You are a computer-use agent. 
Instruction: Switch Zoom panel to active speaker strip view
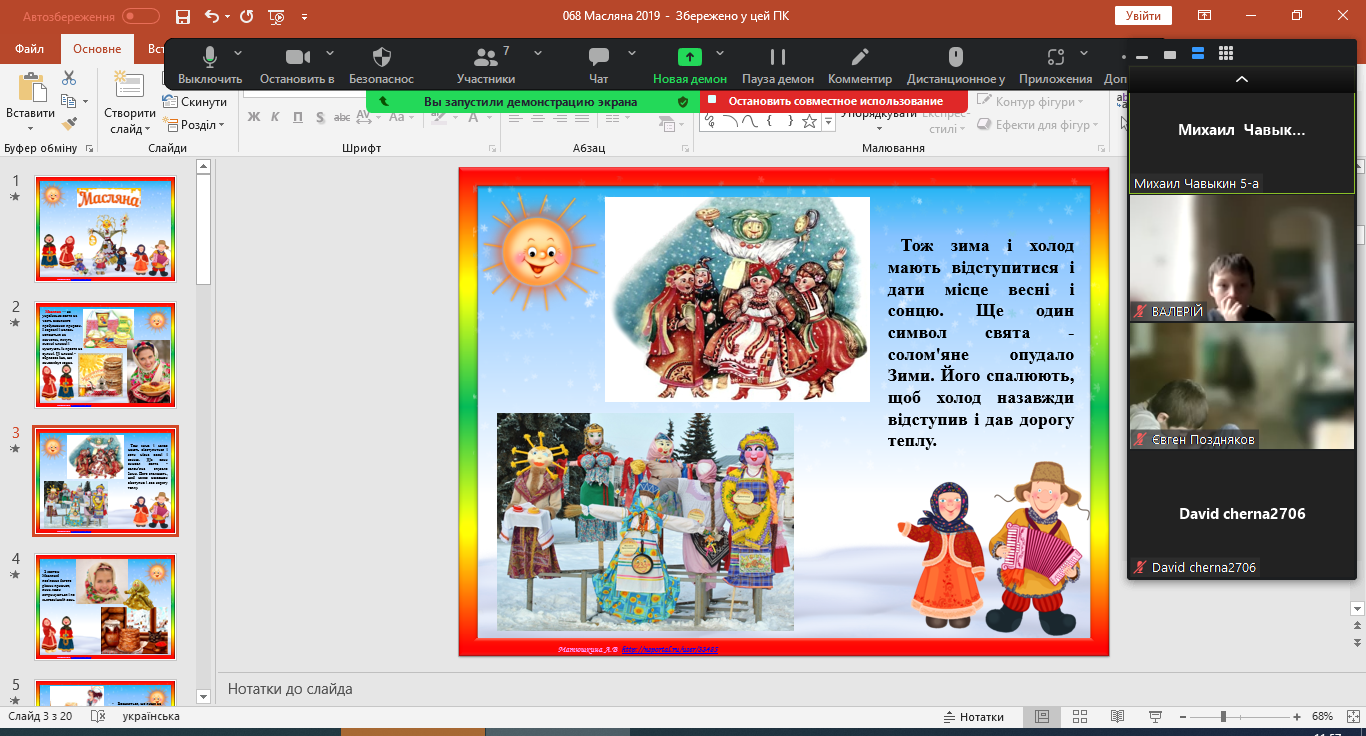coord(1198,54)
